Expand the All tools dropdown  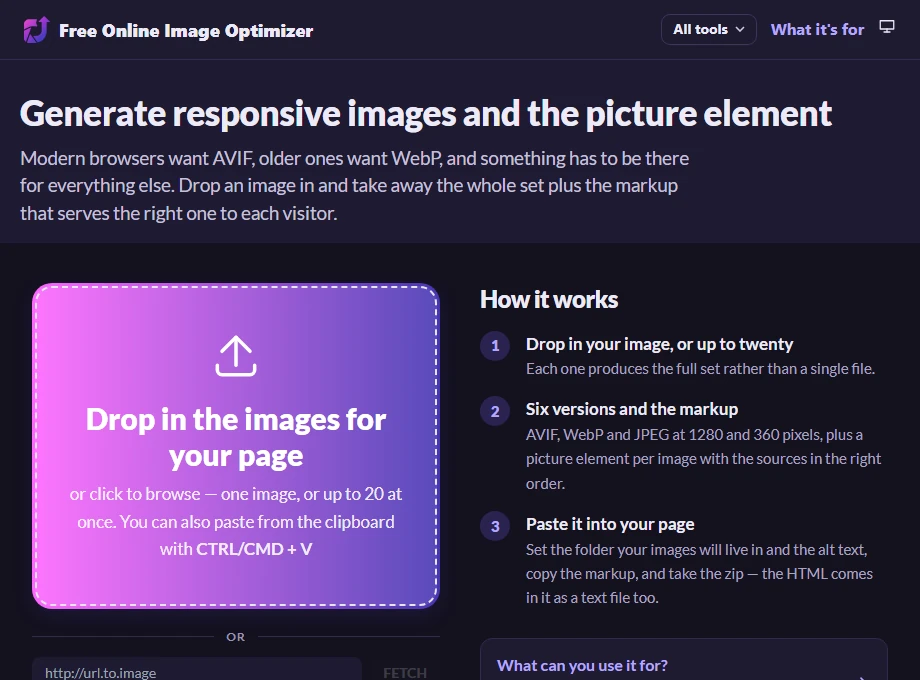708,29
